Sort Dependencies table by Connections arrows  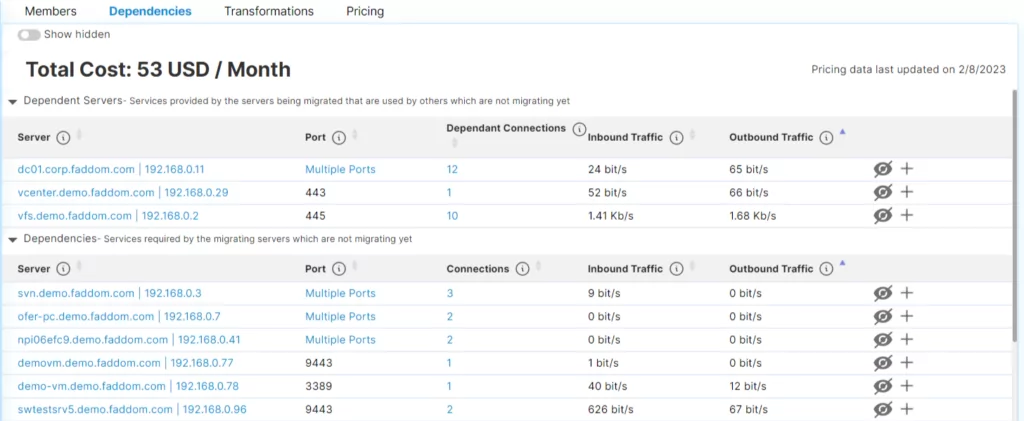539,266
